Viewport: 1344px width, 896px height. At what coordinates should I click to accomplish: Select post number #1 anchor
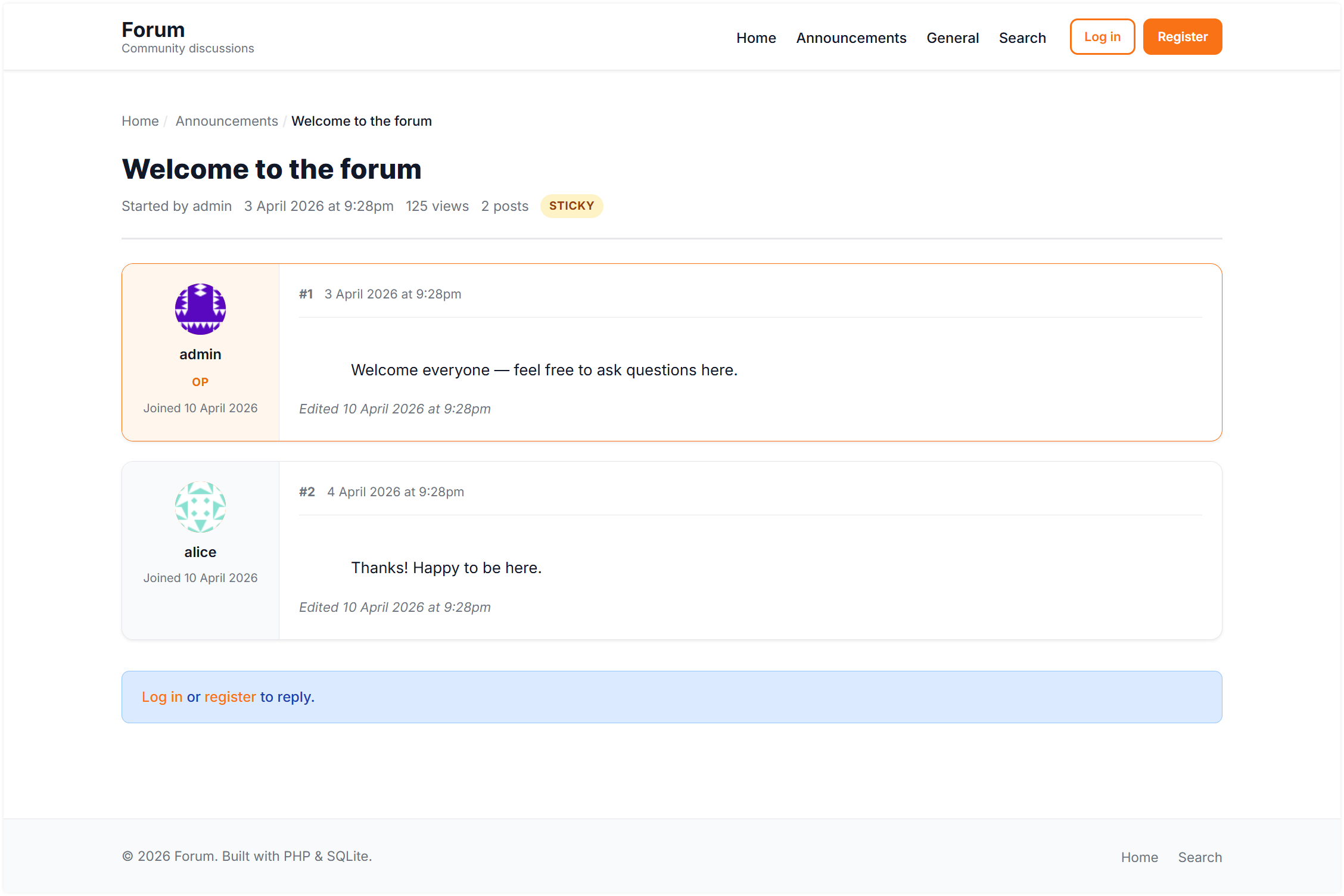click(307, 294)
